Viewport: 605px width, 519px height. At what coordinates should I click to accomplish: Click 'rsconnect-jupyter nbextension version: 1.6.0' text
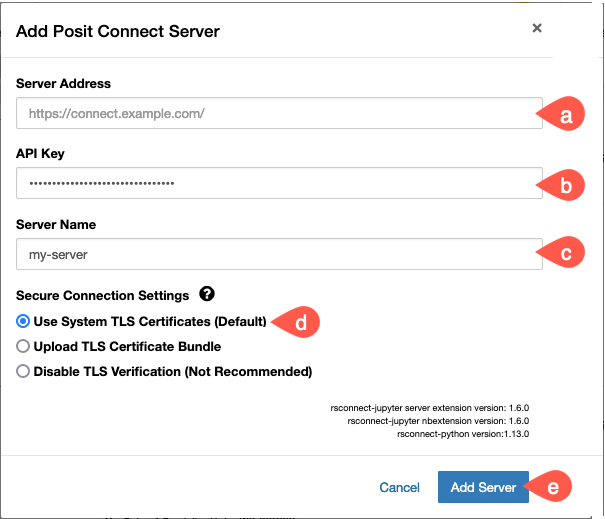[x=438, y=421]
